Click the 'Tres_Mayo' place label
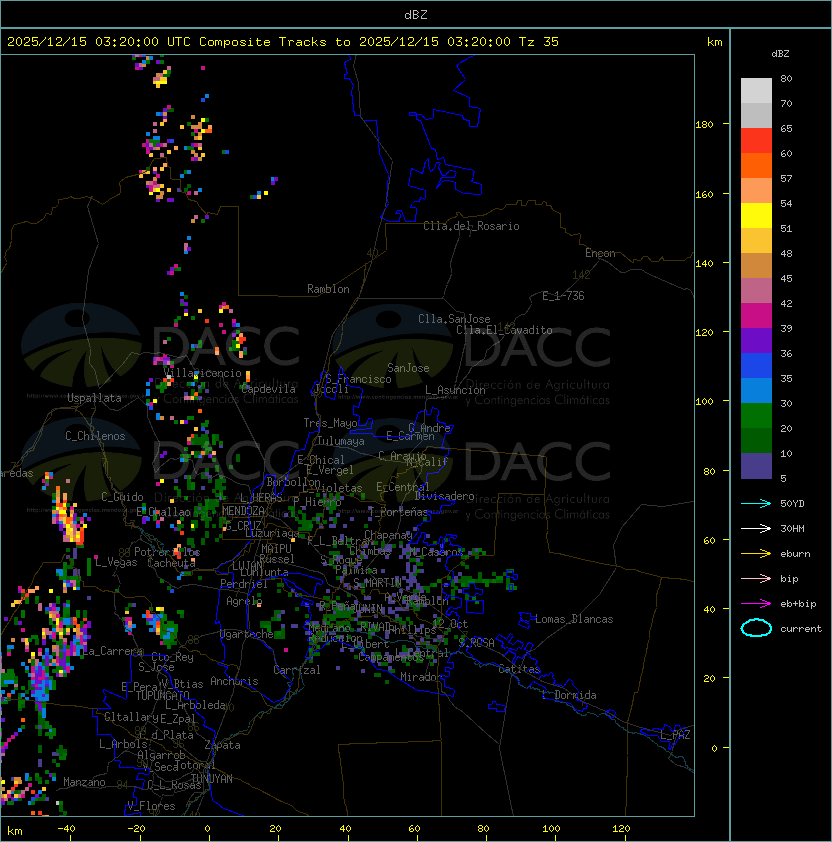Viewport: 832px width, 842px height. click(330, 423)
